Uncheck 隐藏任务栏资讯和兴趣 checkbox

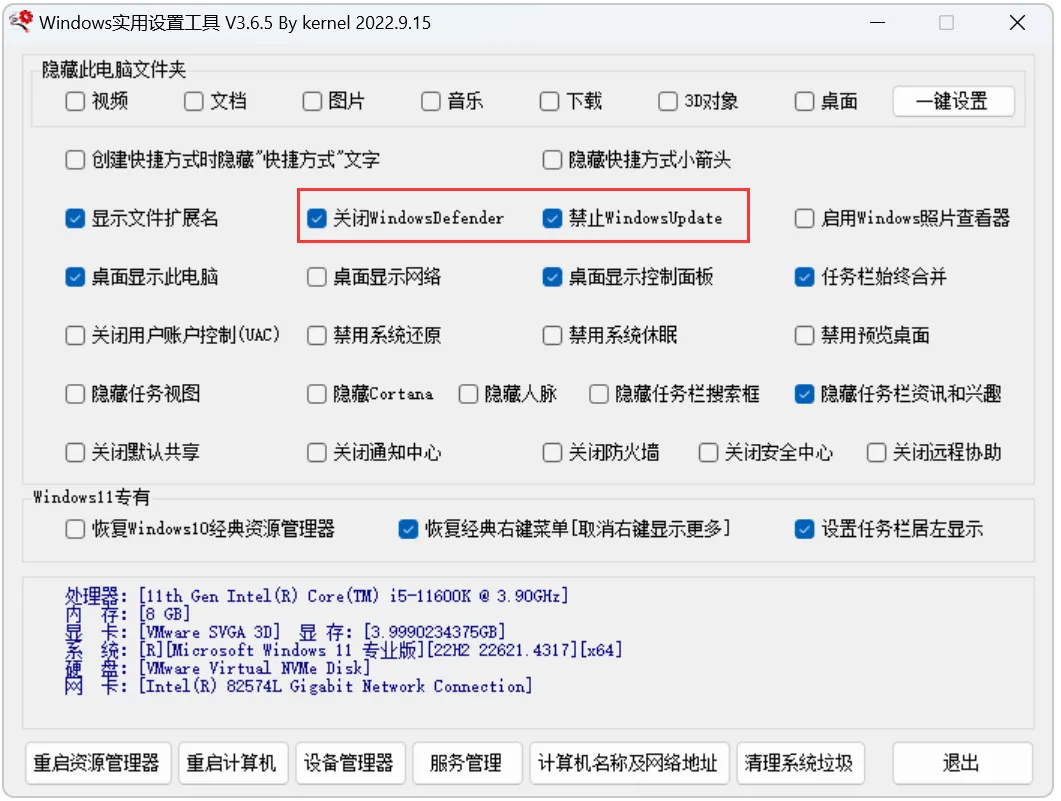[805, 394]
